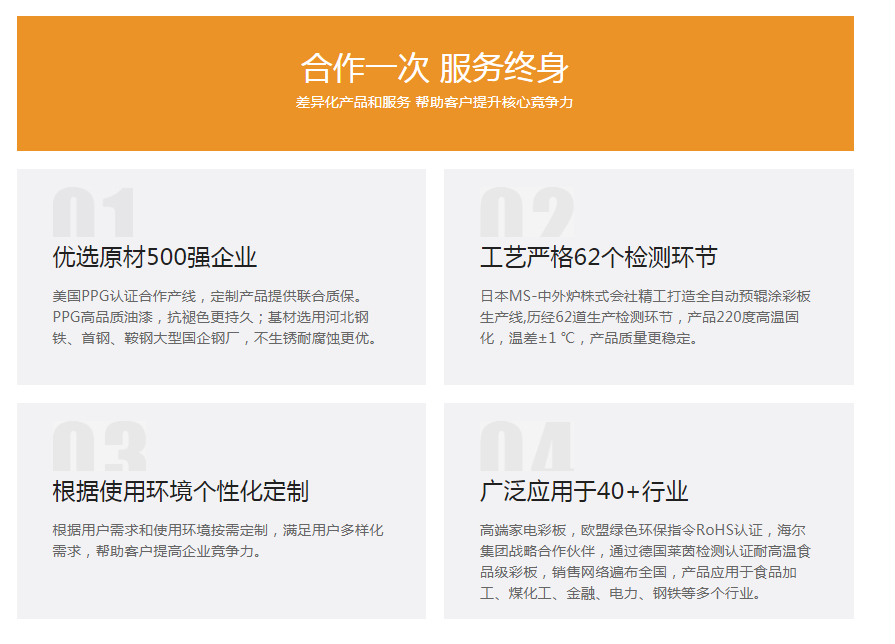
Task: Click the faded 04 number graphic
Action: (x=526, y=447)
